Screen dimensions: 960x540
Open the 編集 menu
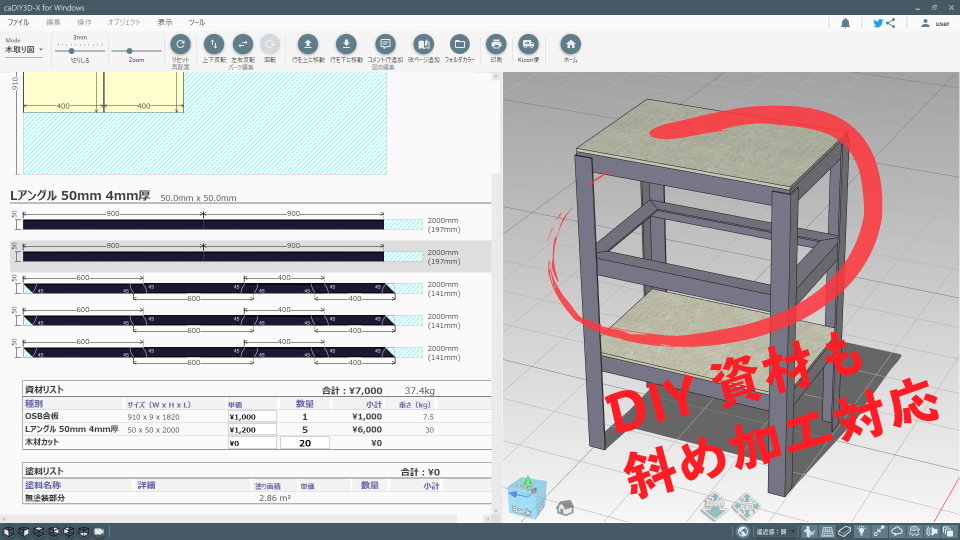point(53,22)
